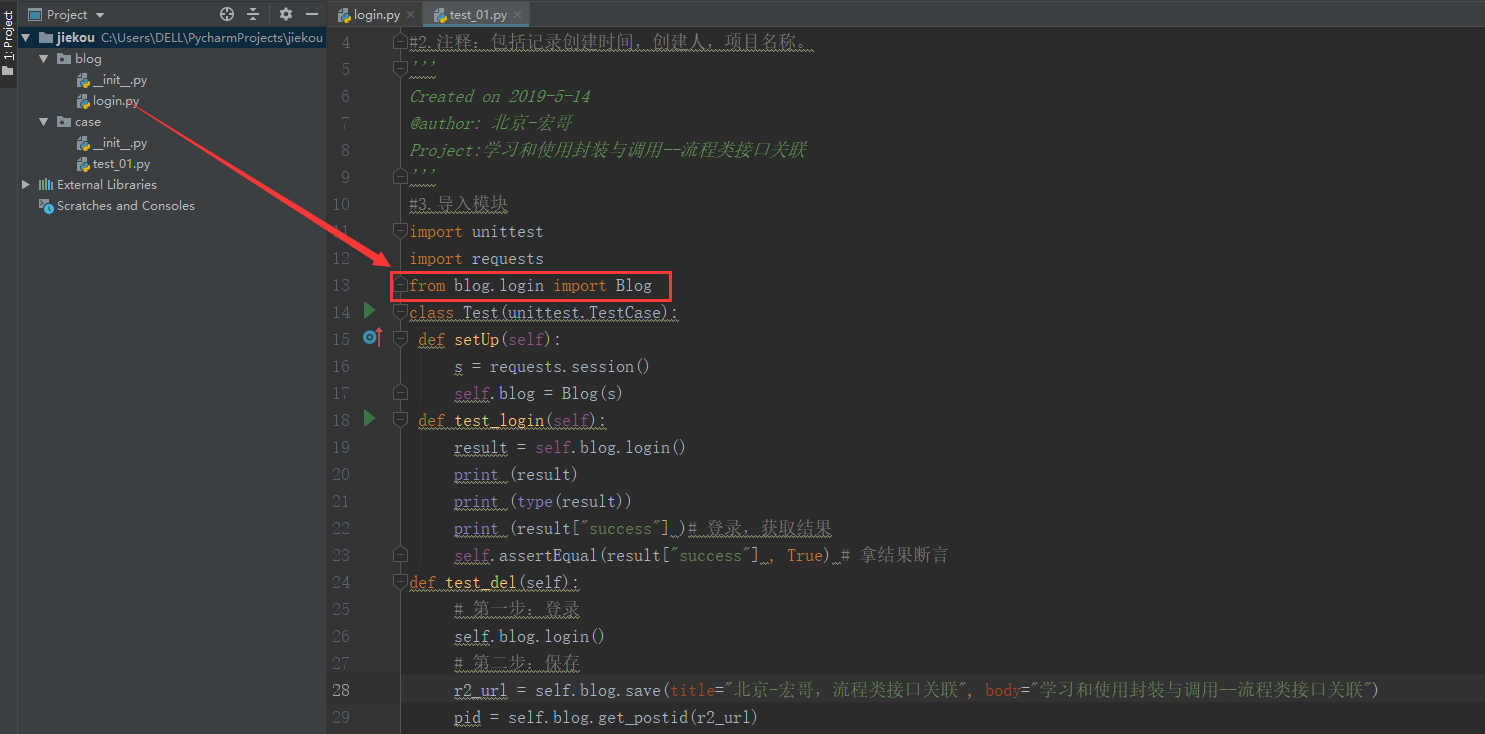This screenshot has width=1485, height=734.
Task: Collapse the test_del fold marker on line 24
Action: [x=401, y=581]
